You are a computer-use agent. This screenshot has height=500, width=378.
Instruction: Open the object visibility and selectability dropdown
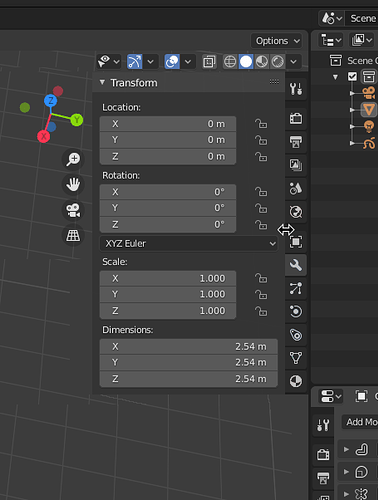108,62
